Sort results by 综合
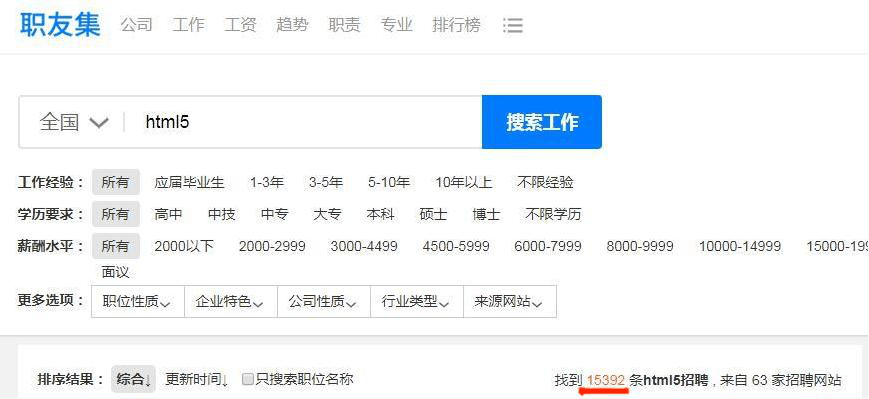869x399 pixels. pyautogui.click(x=134, y=380)
